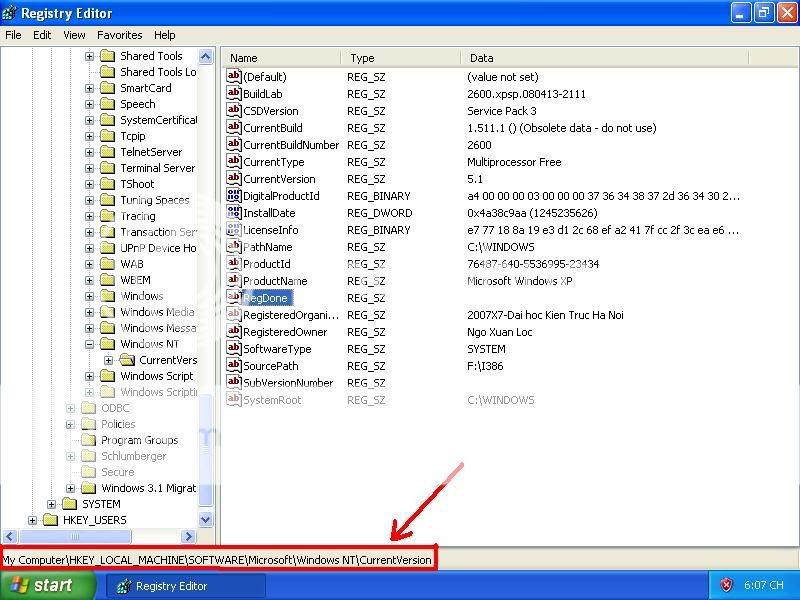
Task: Click the (Default) value icon
Action: [234, 77]
